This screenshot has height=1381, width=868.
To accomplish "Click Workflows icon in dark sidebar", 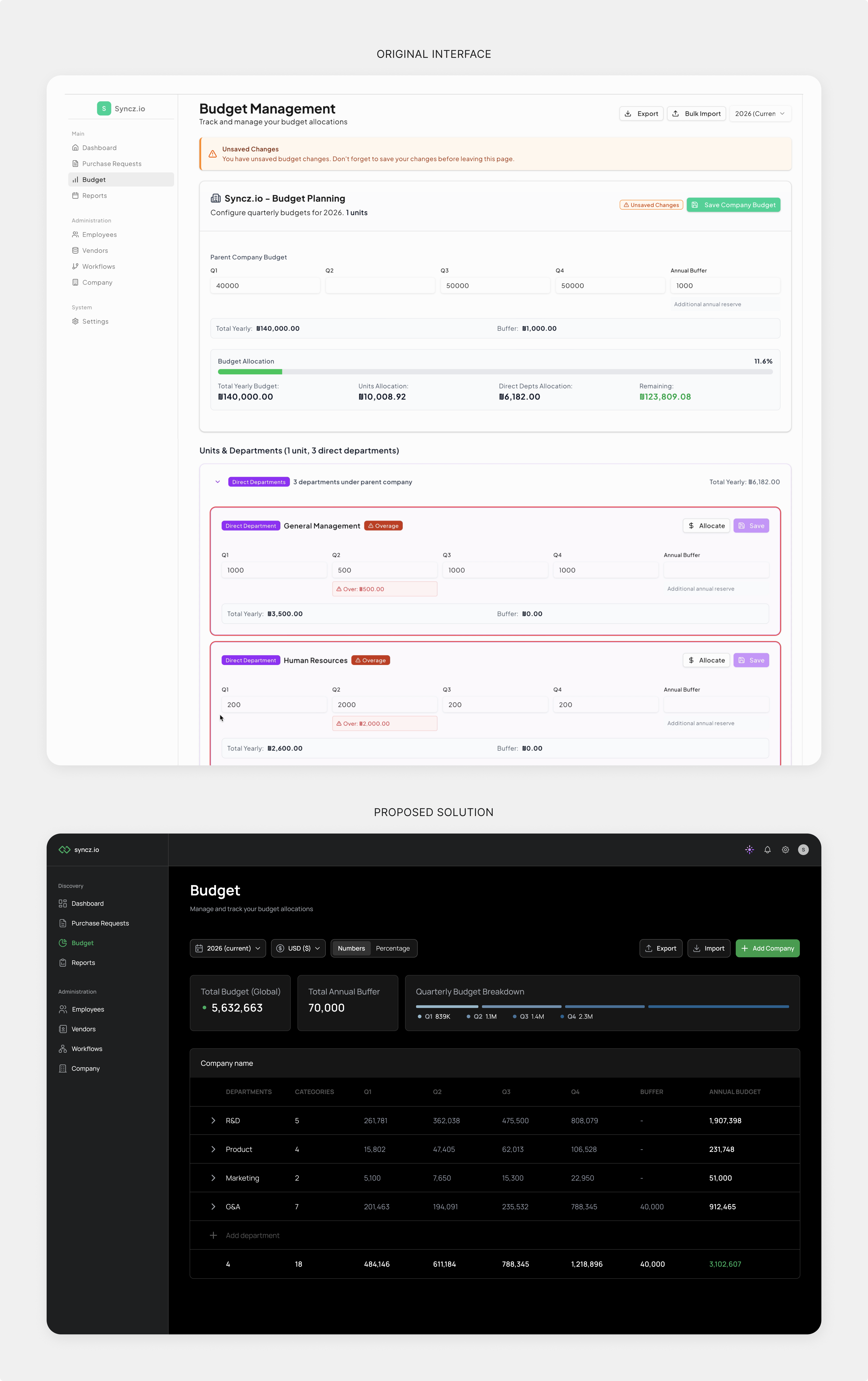I will click(63, 1049).
